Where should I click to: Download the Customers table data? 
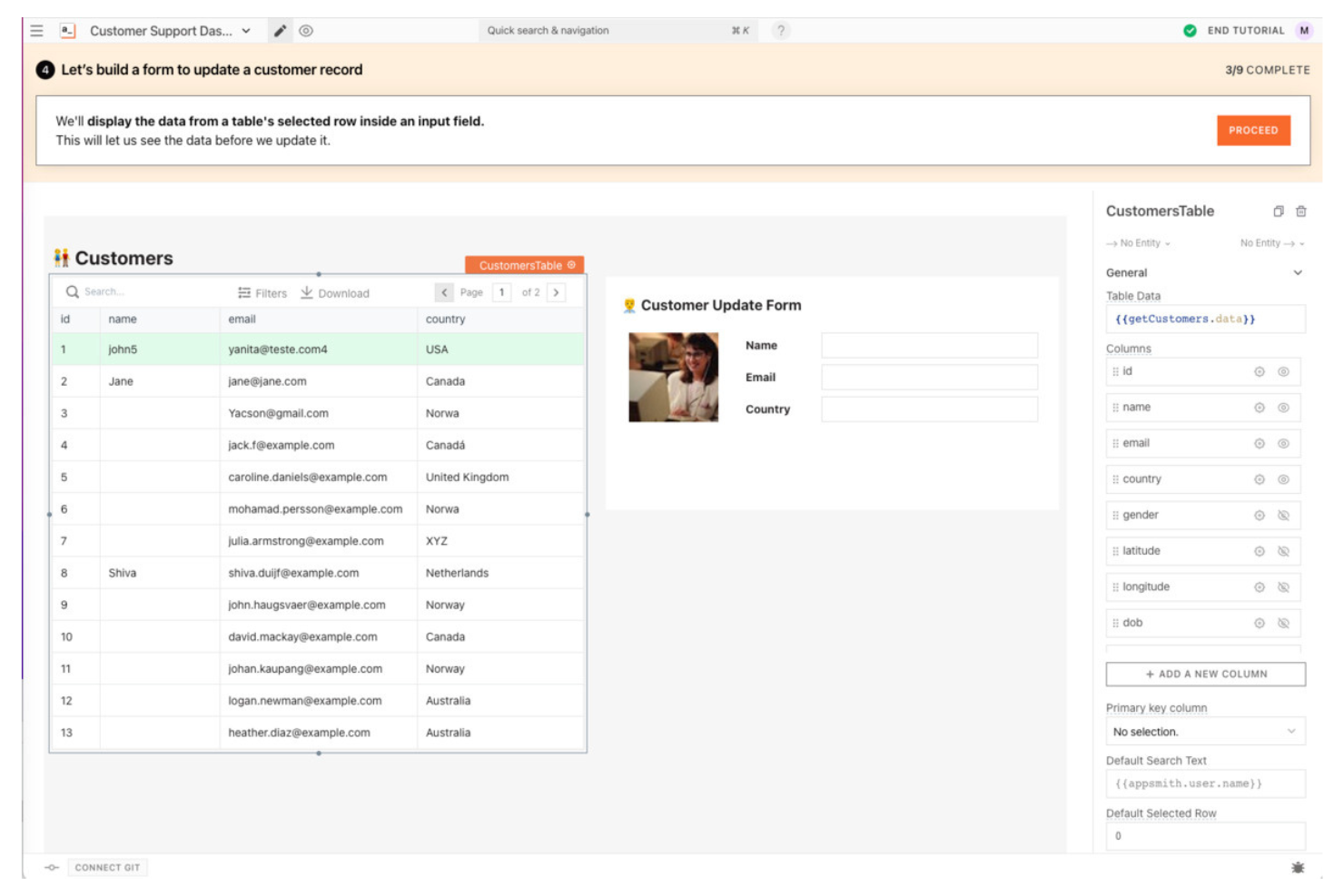(336, 292)
